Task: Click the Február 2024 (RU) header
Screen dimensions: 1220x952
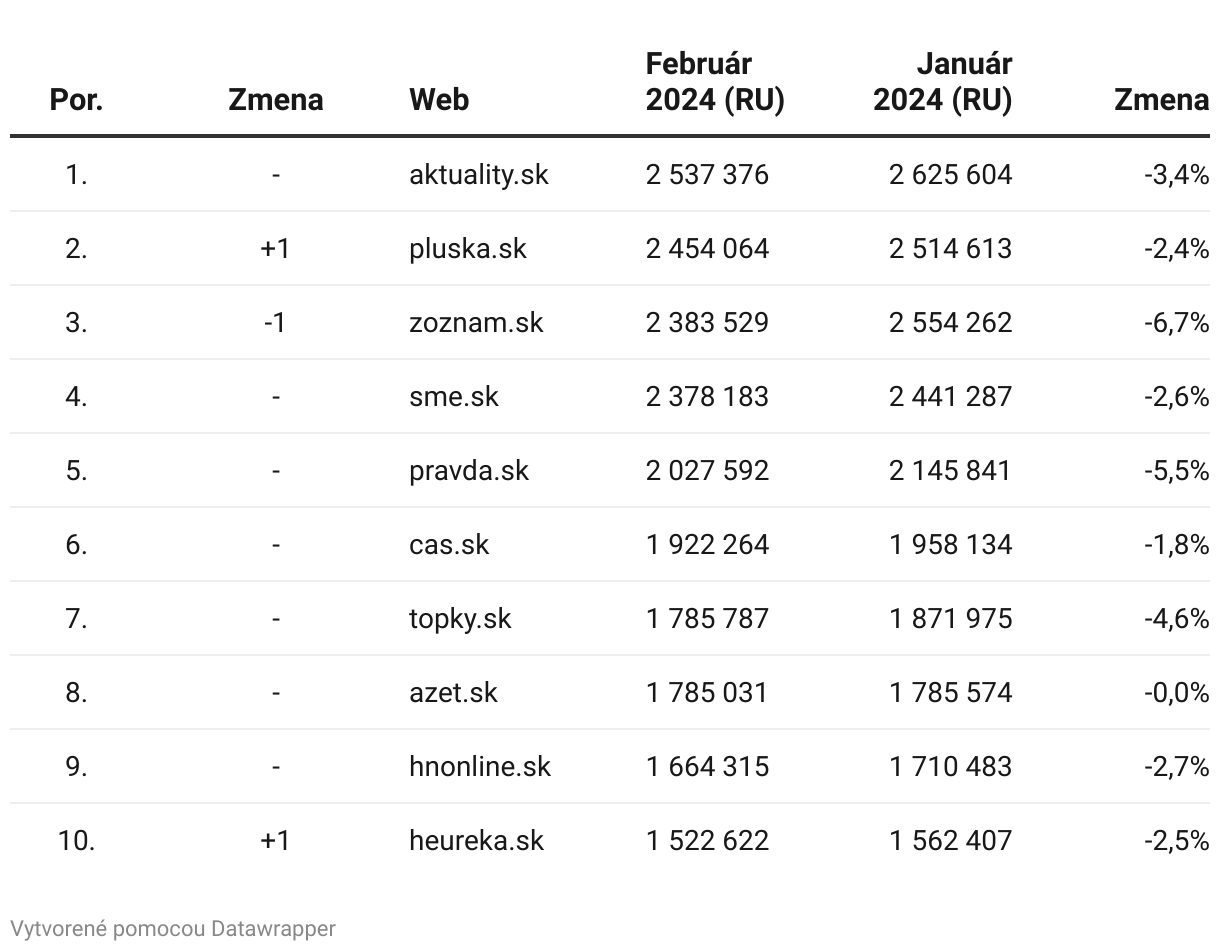Action: tap(715, 82)
